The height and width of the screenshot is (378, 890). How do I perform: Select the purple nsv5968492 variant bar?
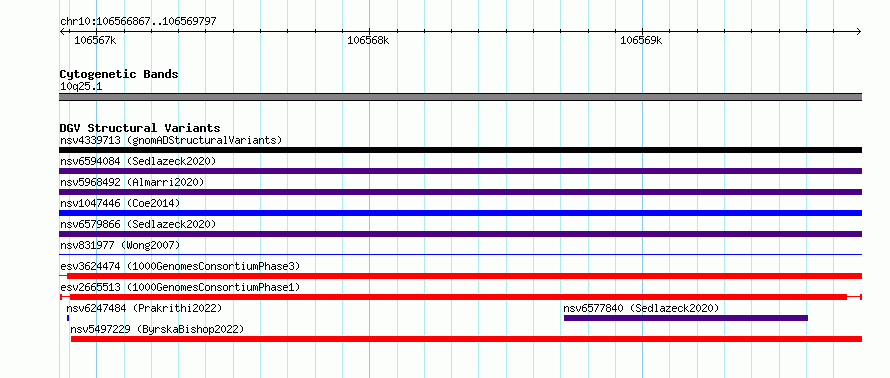point(460,192)
